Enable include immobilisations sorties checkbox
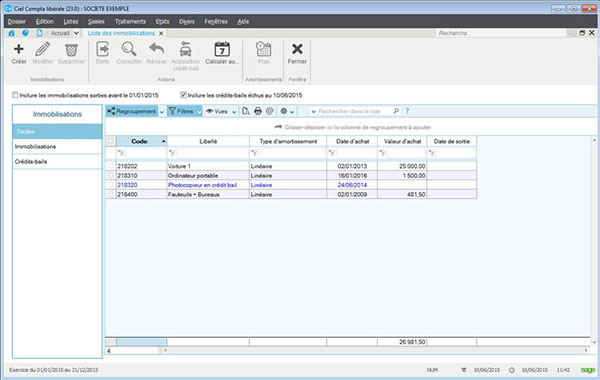 [x=15, y=95]
